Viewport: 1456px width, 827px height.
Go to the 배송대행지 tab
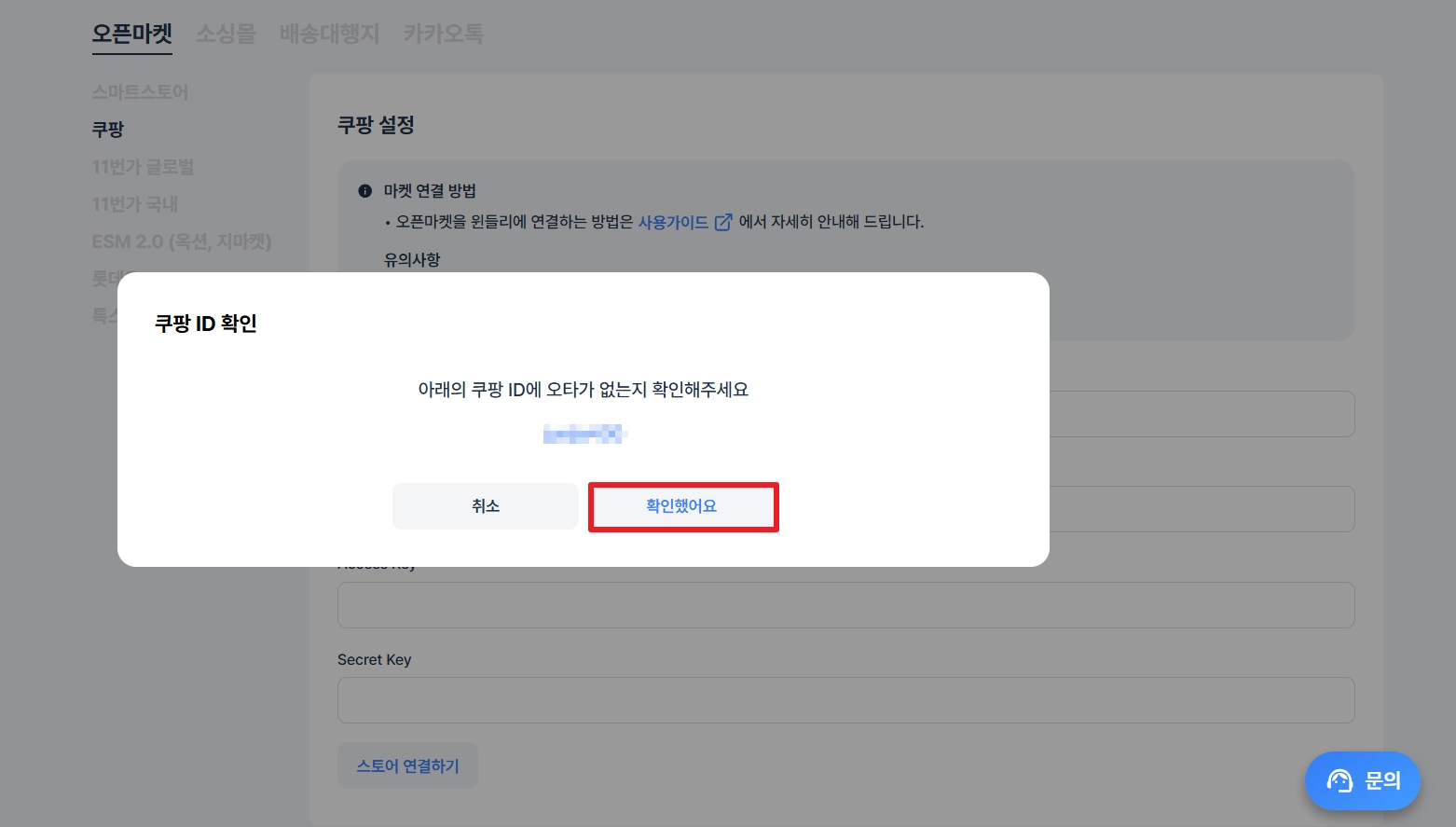click(x=330, y=34)
